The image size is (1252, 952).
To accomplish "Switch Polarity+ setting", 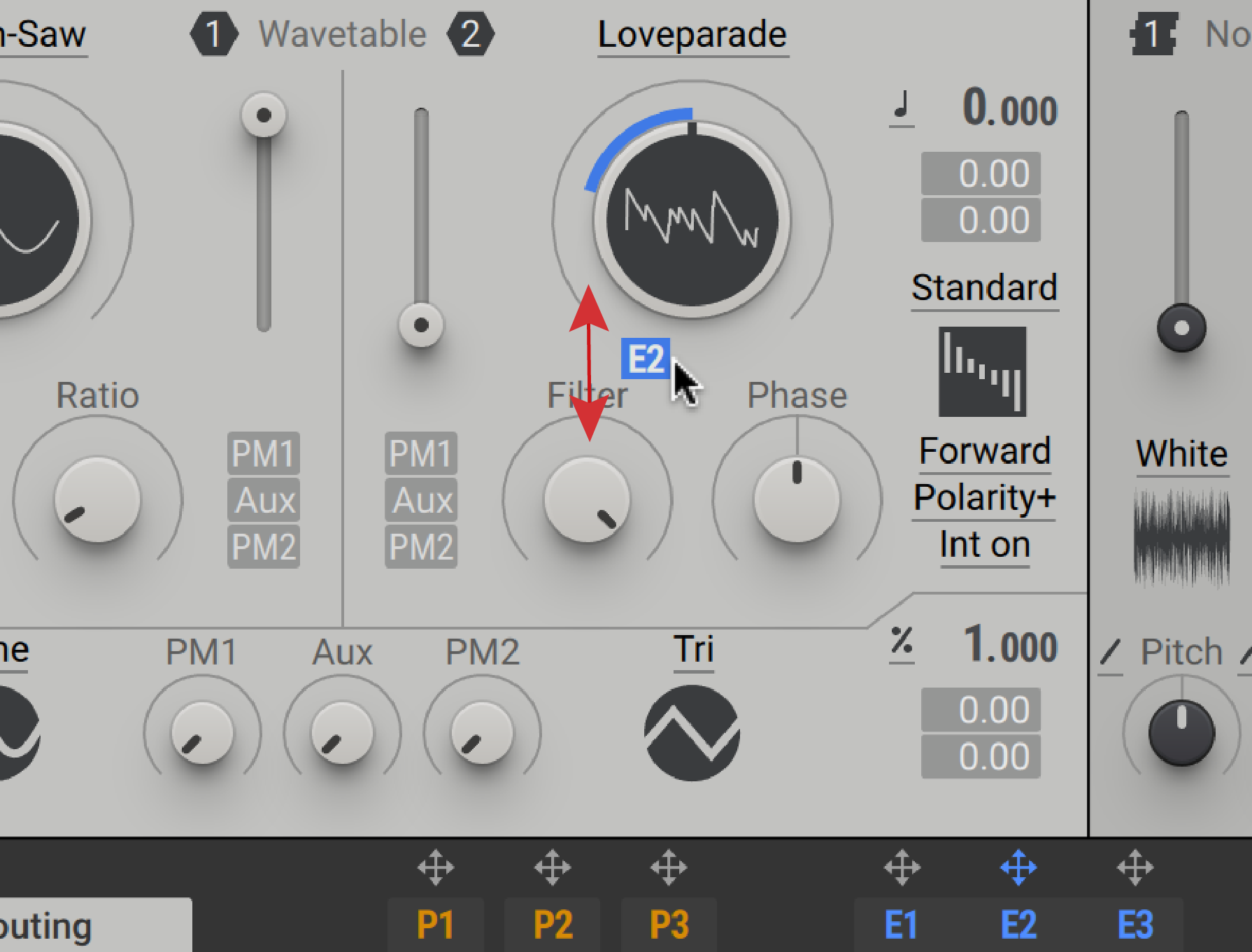I will point(983,497).
